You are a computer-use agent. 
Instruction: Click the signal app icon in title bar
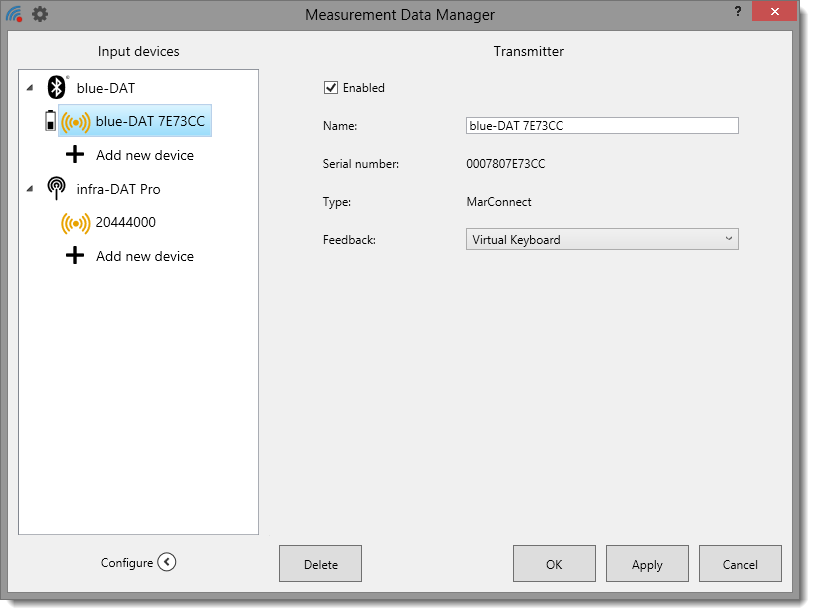point(14,14)
